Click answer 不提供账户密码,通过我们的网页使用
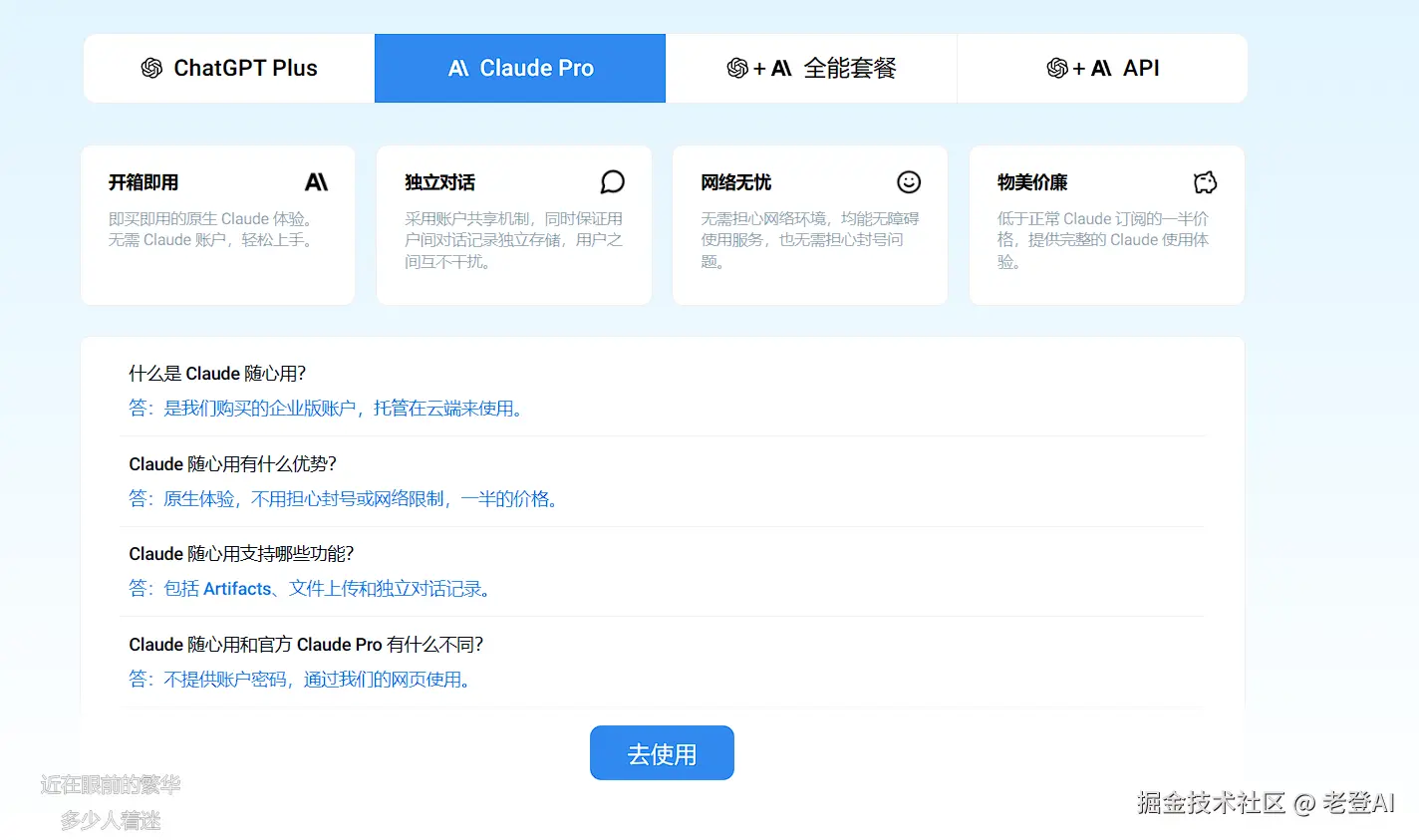Image resolution: width=1419 pixels, height=840 pixels. coord(303,680)
